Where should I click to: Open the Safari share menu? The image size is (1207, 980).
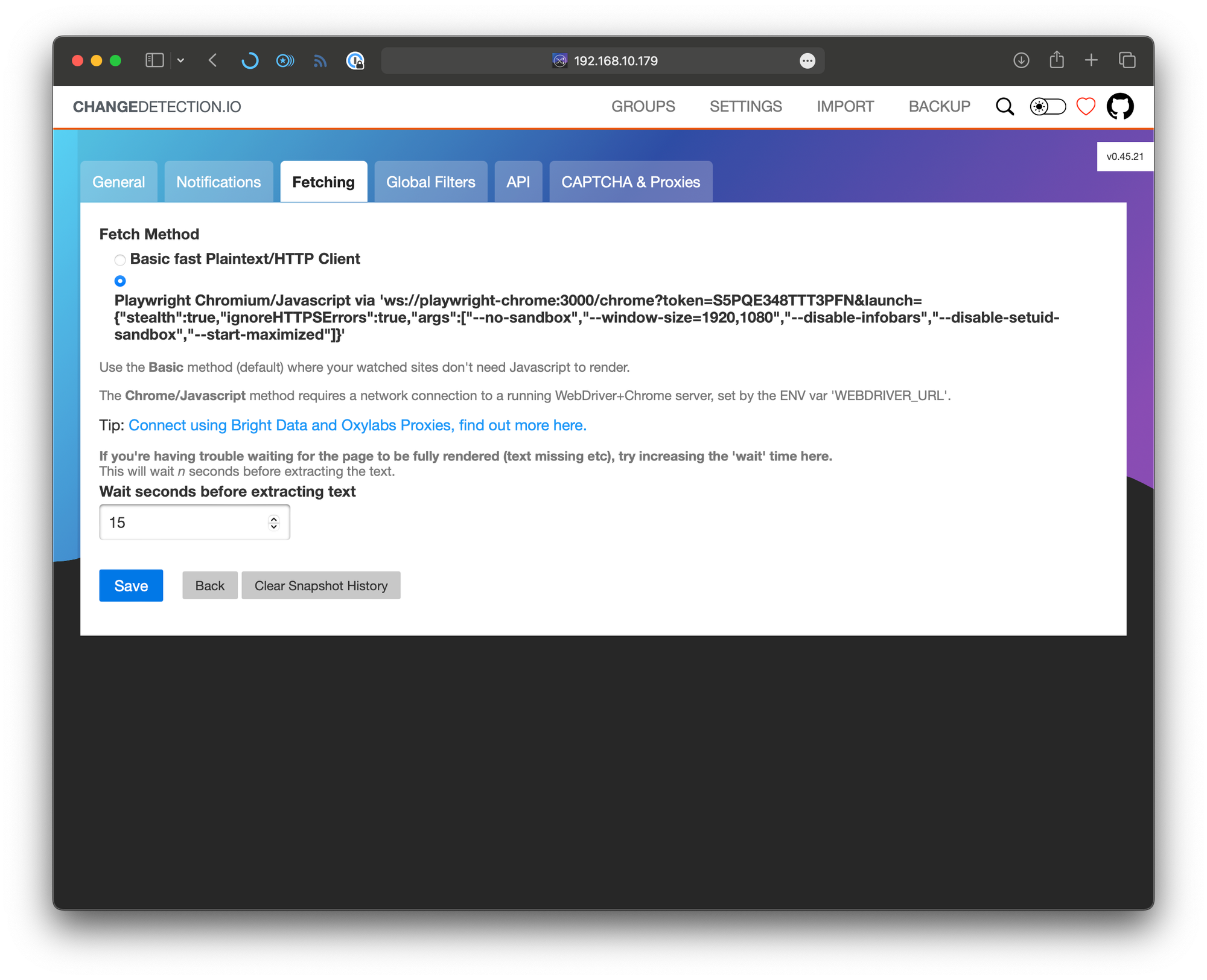1056,60
